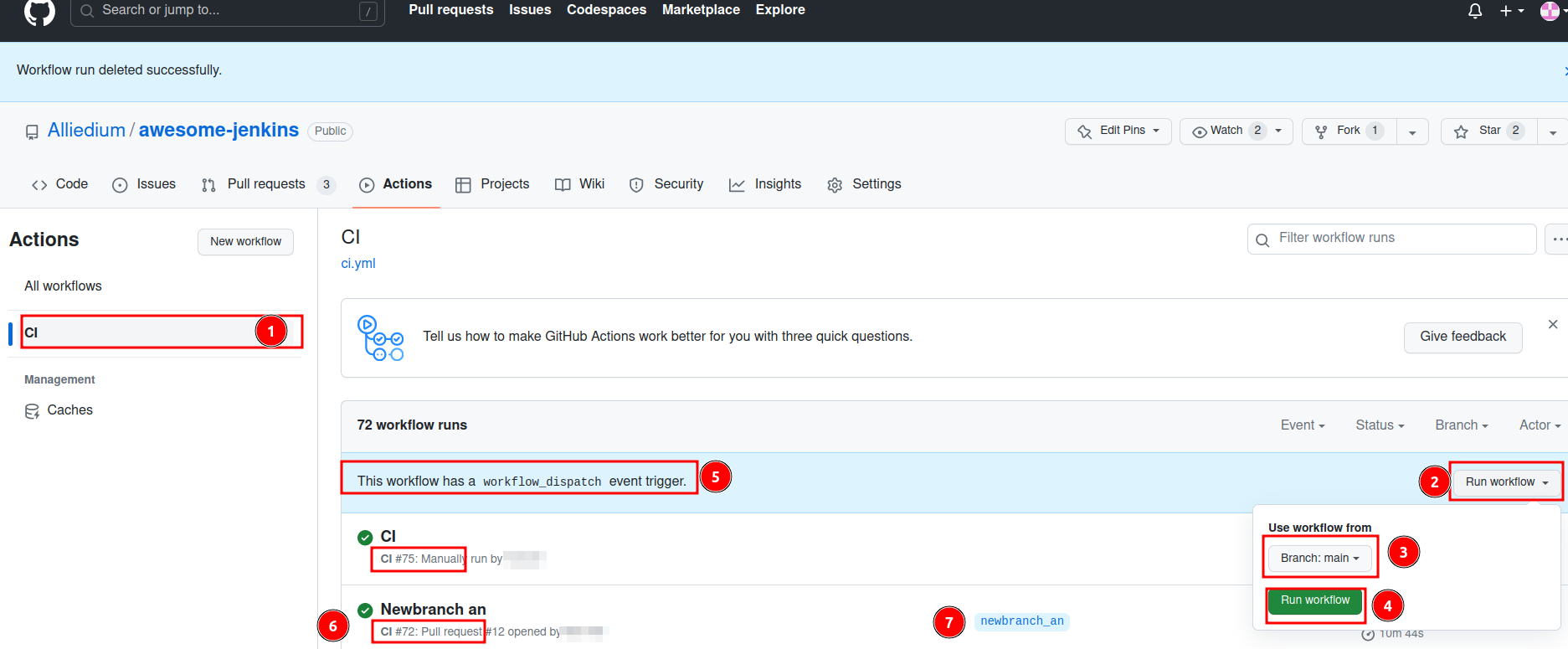The width and height of the screenshot is (1568, 649).
Task: Click the Actions workflow illustration in feedback banner
Action: (380, 337)
